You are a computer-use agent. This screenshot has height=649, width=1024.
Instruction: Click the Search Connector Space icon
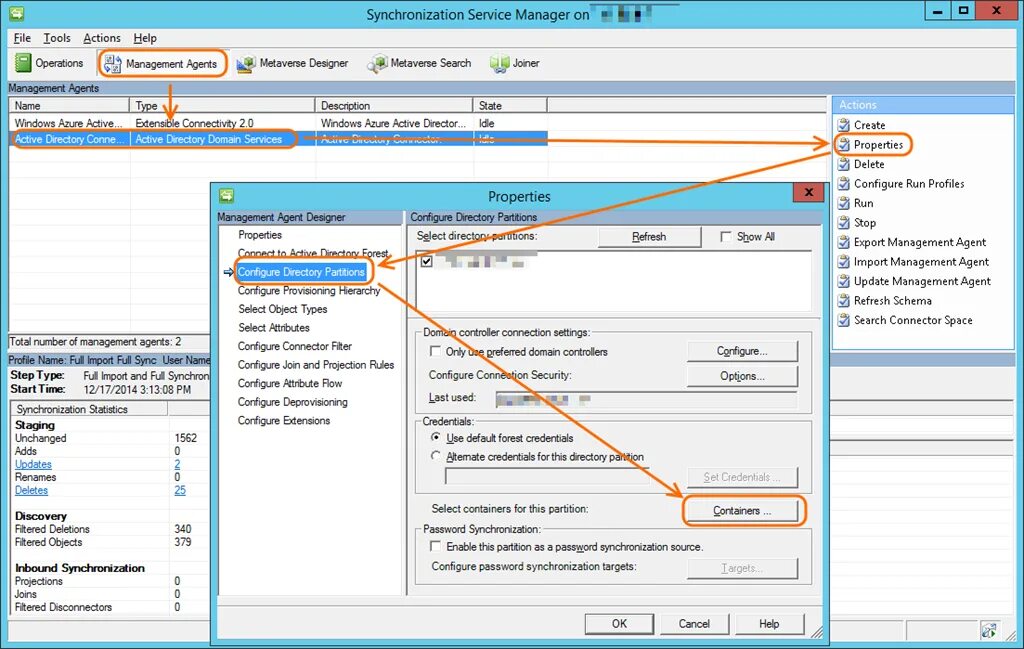844,320
